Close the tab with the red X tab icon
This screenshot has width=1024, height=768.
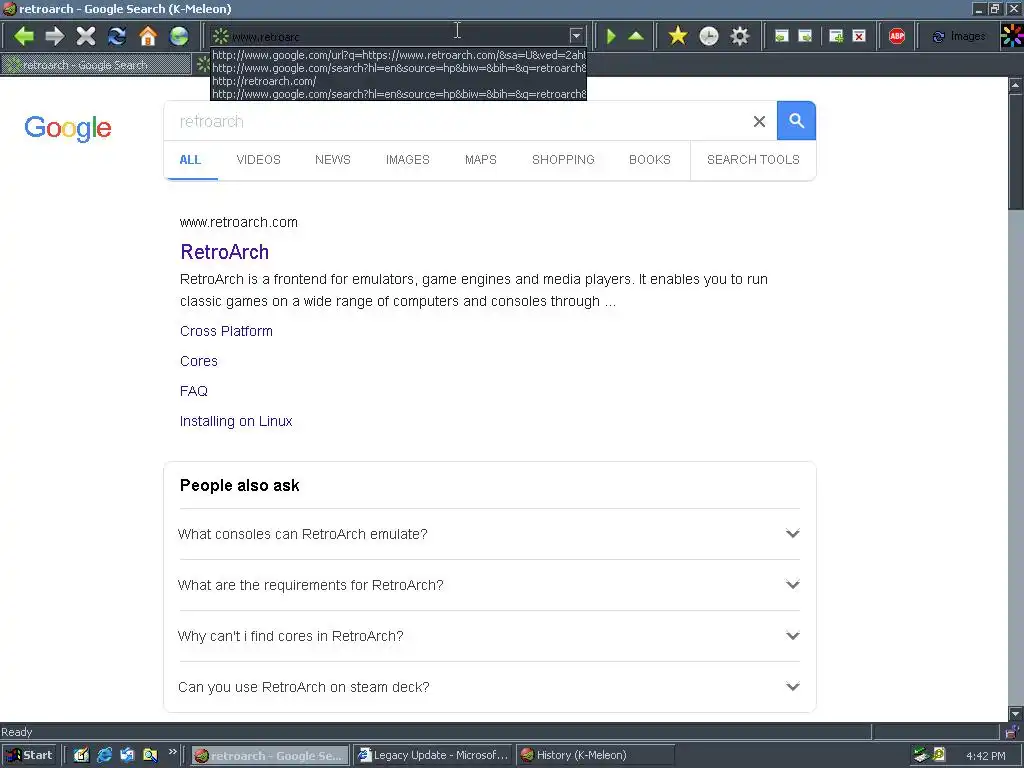click(859, 36)
